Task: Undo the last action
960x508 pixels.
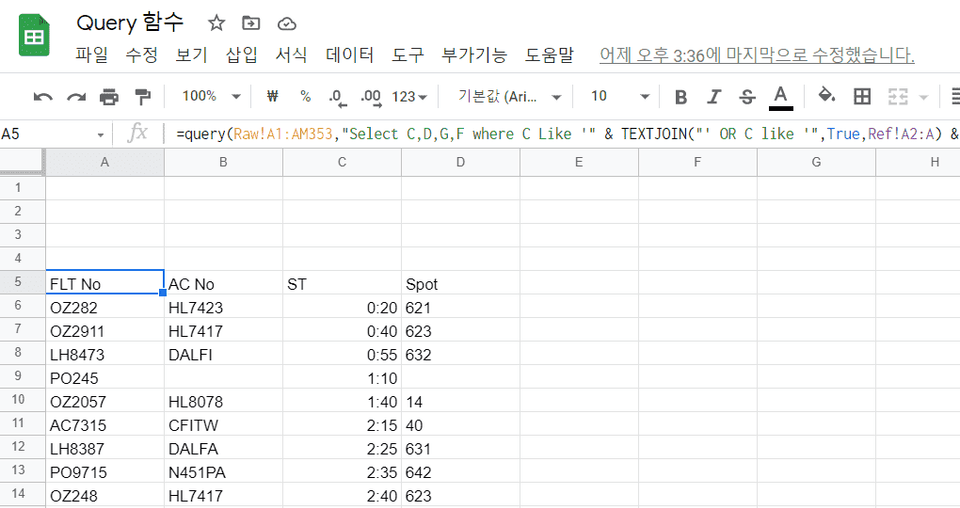Action: pos(42,97)
